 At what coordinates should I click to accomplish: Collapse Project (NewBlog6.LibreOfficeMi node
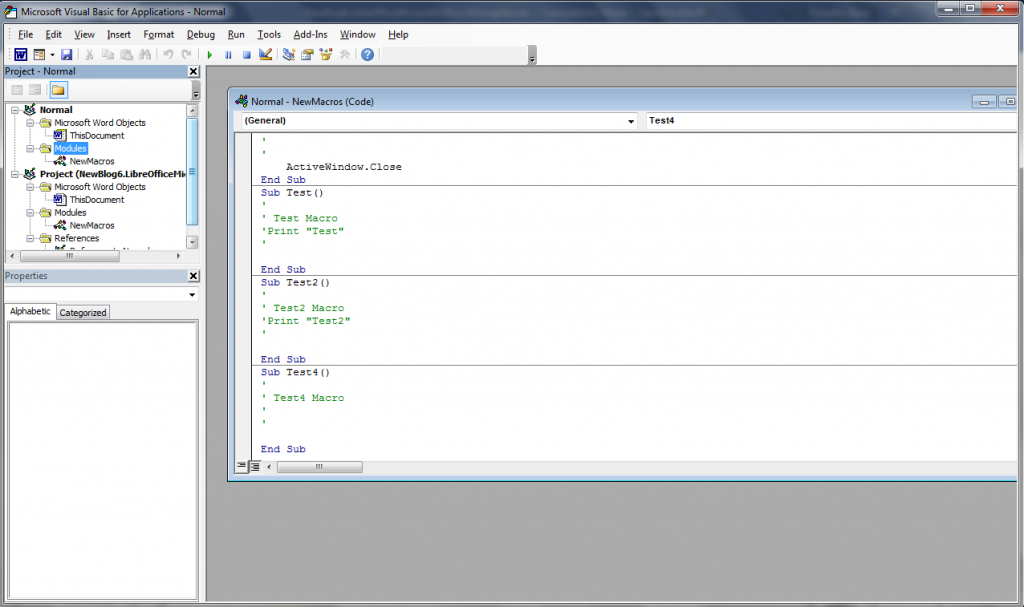coord(14,174)
